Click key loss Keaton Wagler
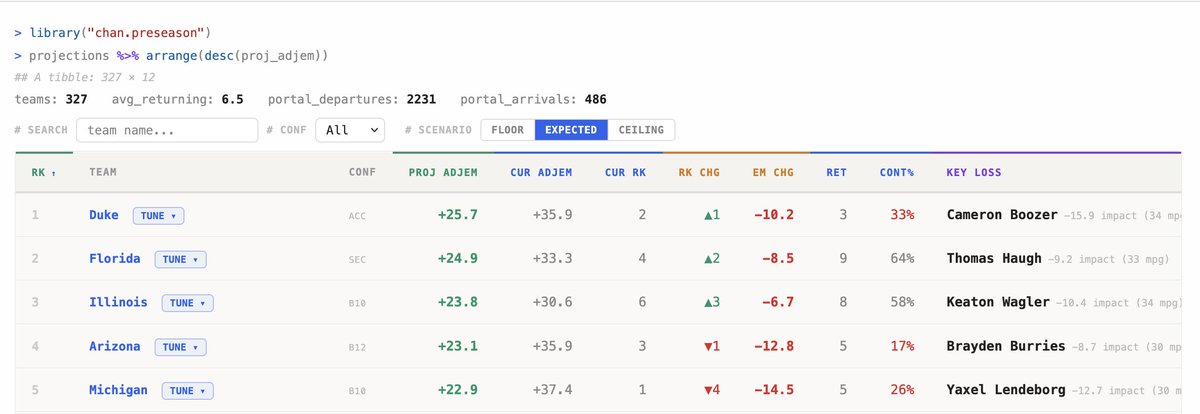This screenshot has width=1200, height=414. point(998,302)
